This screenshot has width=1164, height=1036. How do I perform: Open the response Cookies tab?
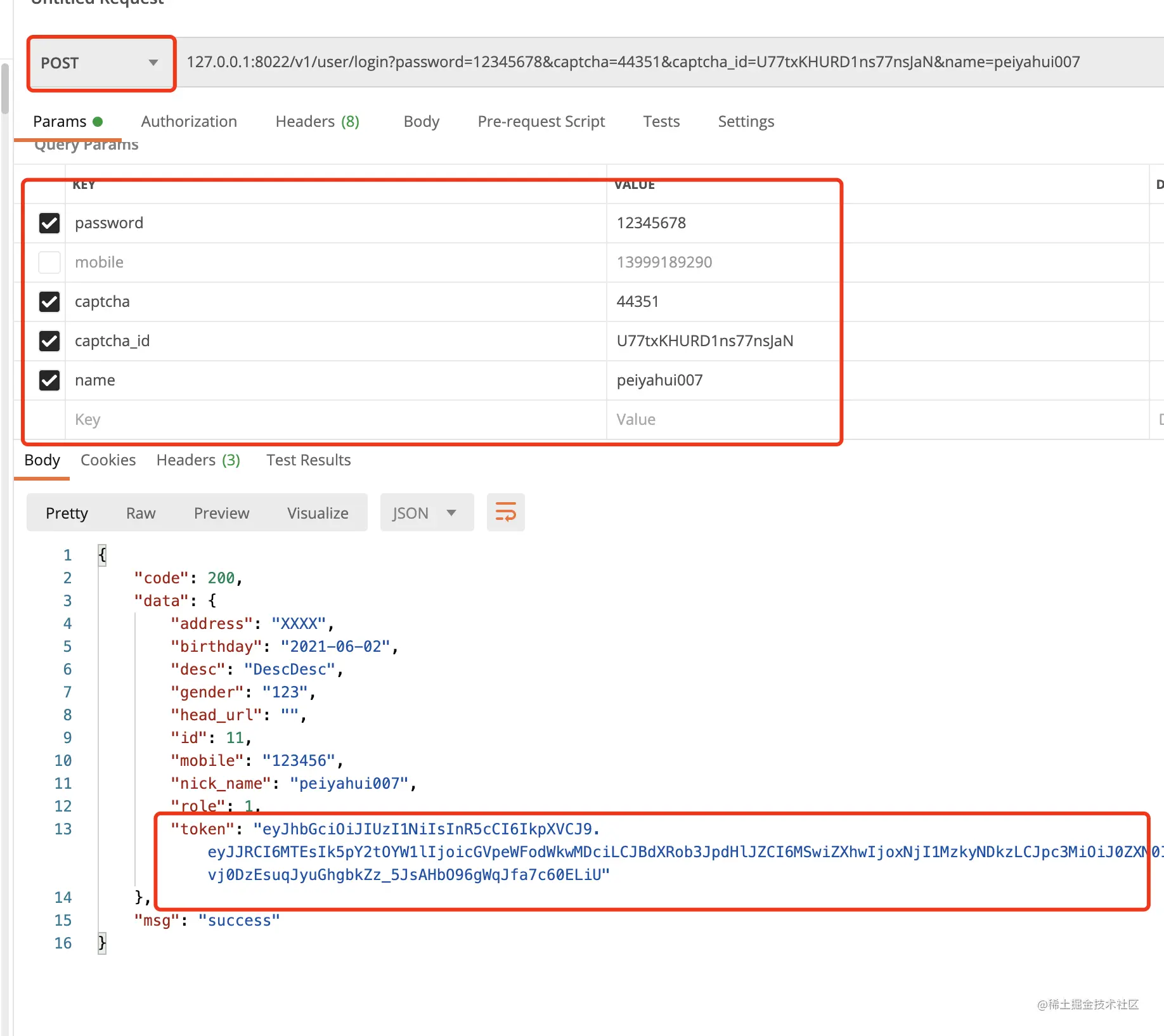click(x=108, y=460)
